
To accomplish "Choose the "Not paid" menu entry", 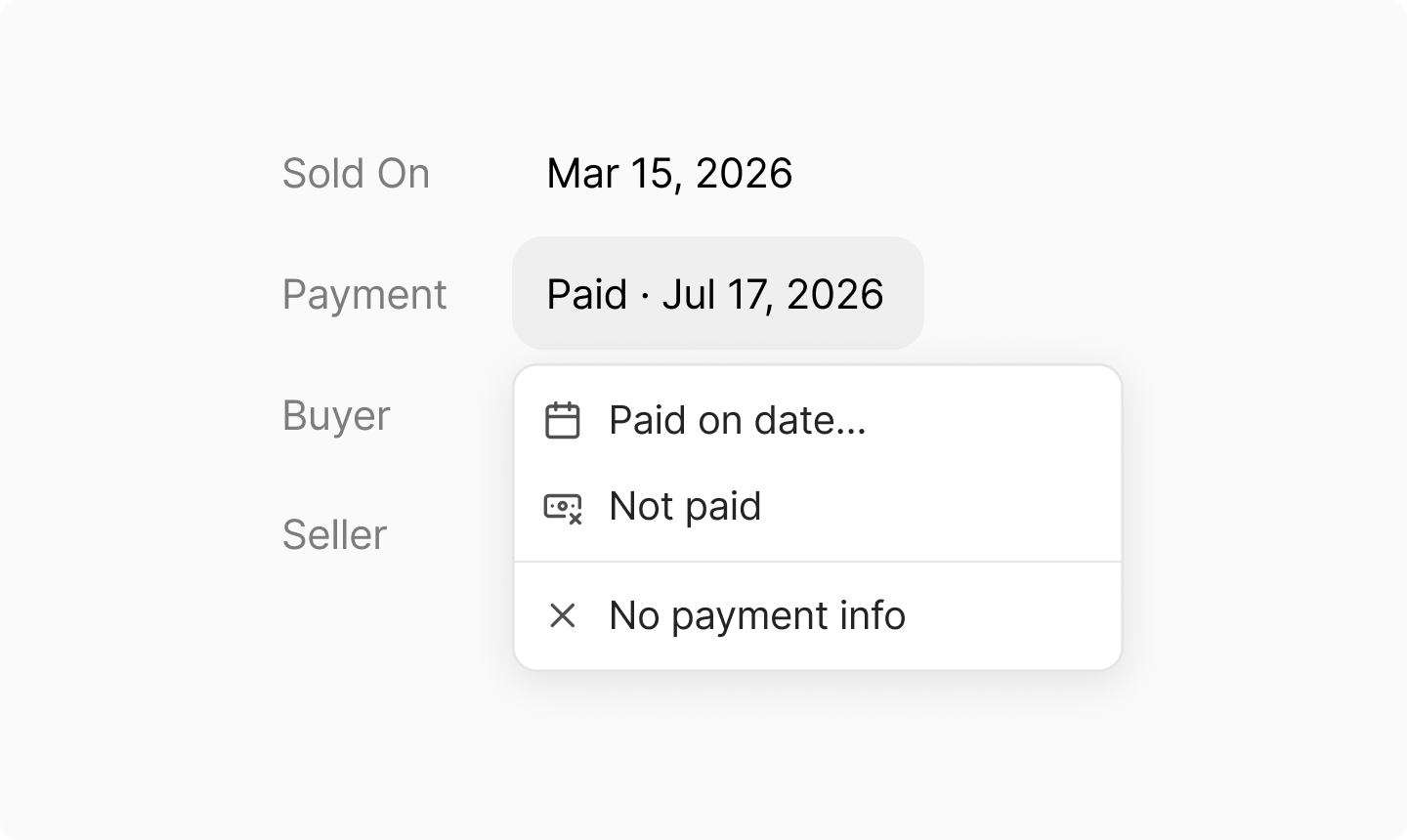I will (x=818, y=507).
